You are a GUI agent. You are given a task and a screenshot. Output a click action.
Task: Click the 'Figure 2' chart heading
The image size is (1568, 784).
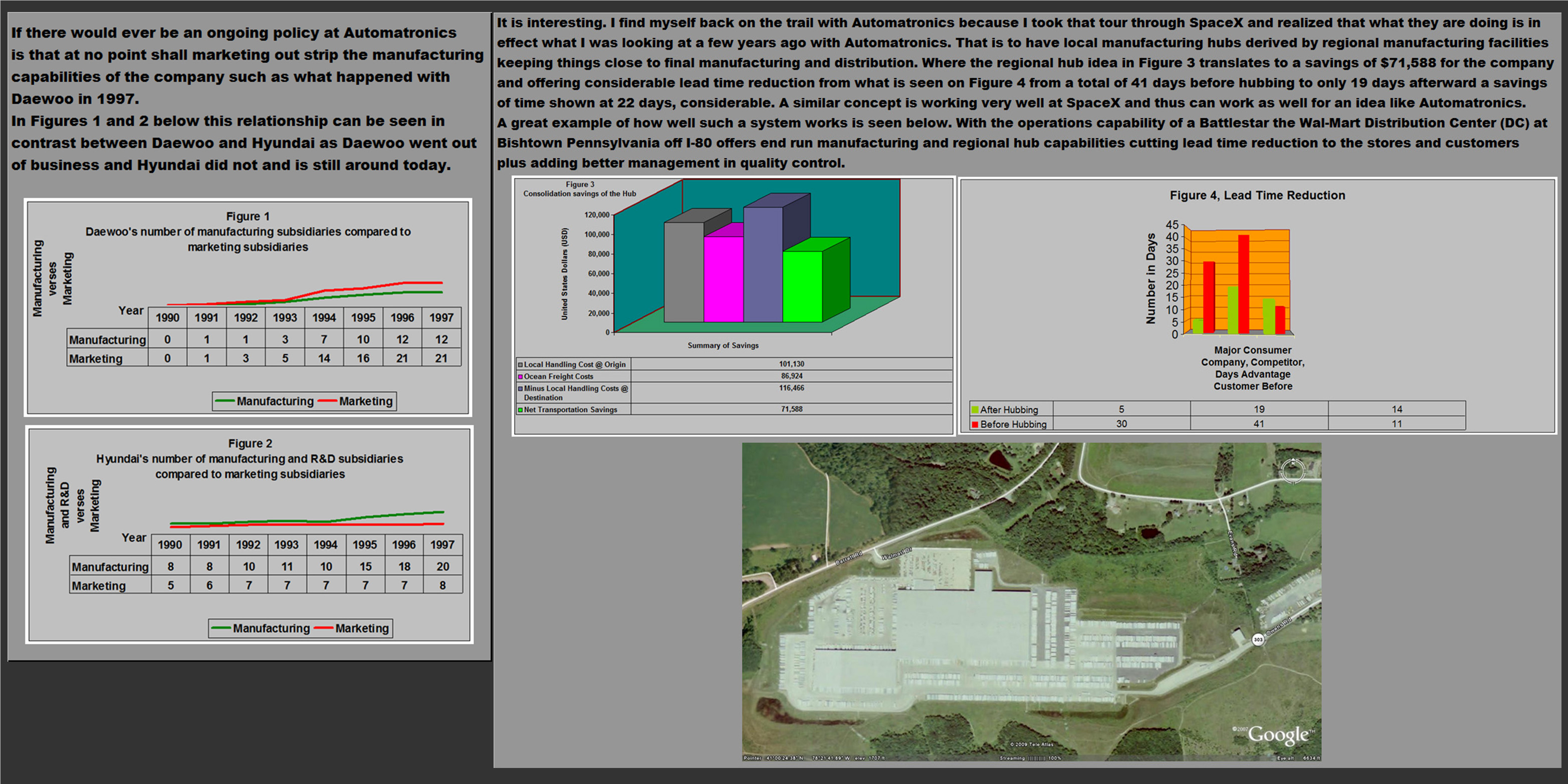[250, 443]
